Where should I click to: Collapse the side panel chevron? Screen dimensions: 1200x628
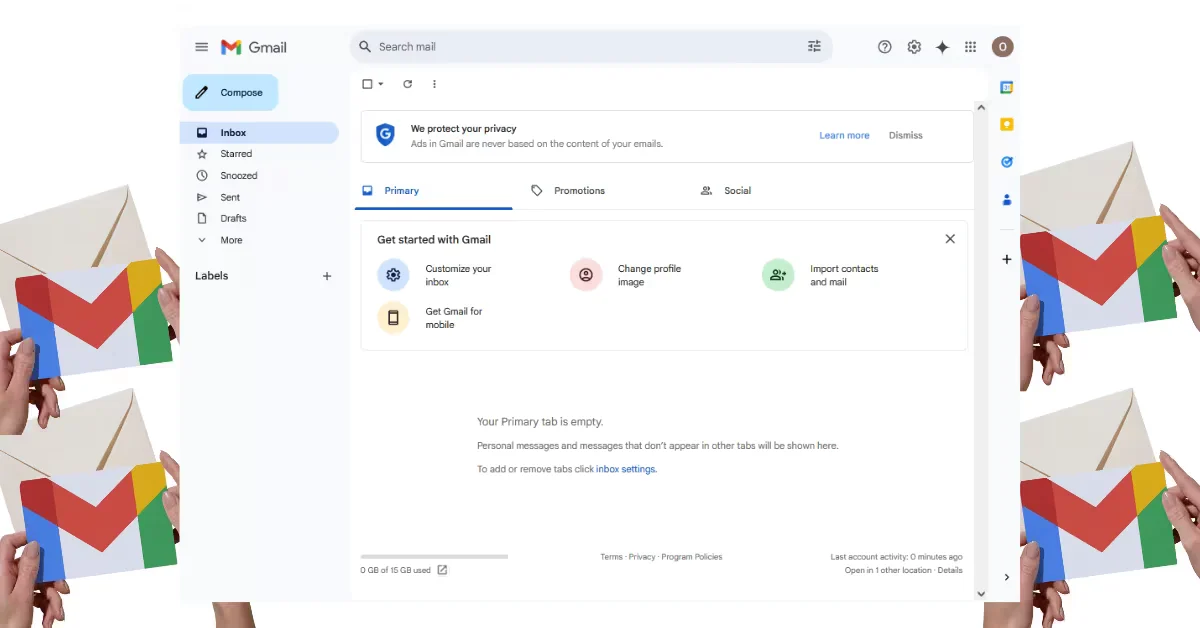point(1006,577)
